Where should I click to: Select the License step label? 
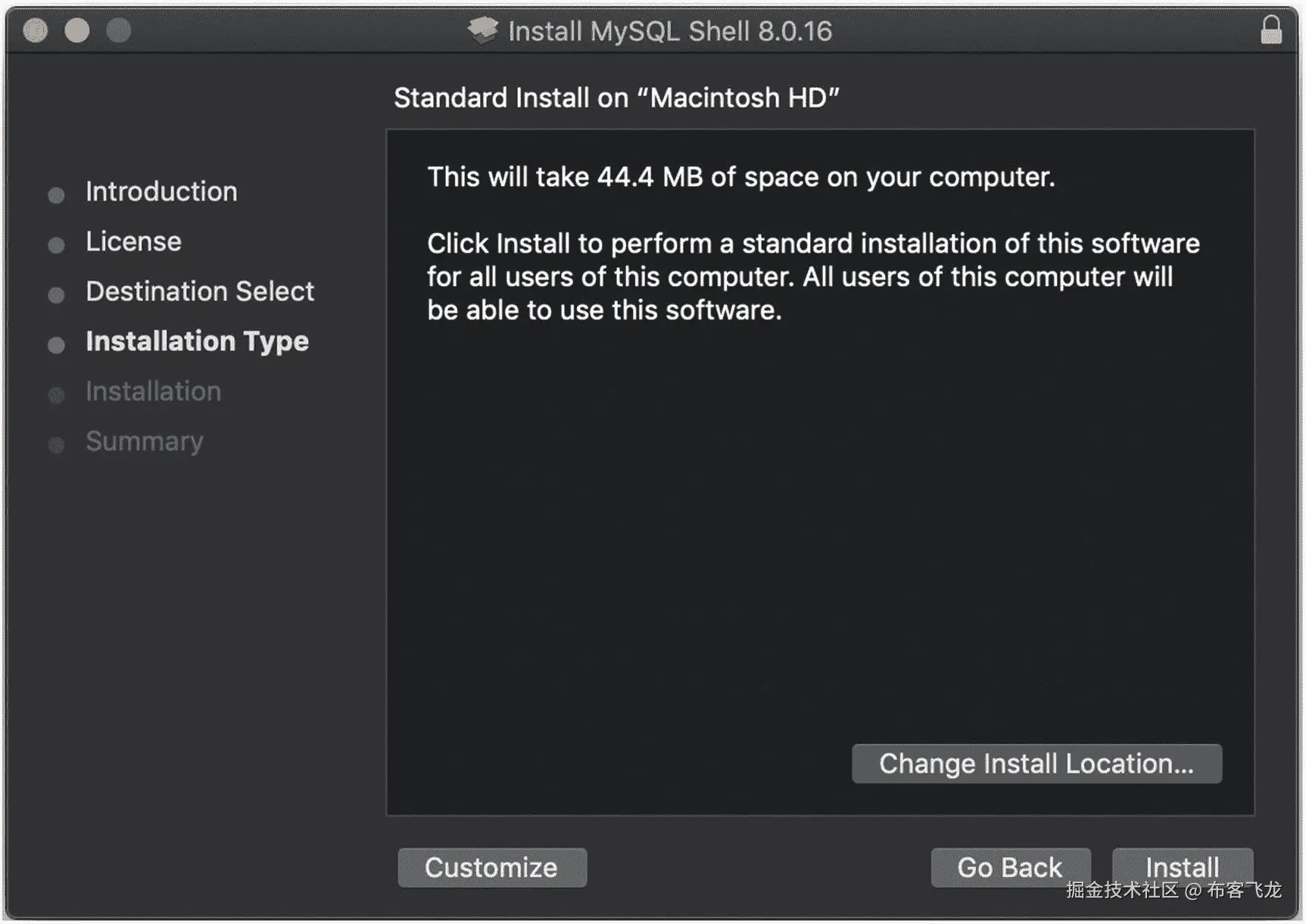[133, 241]
